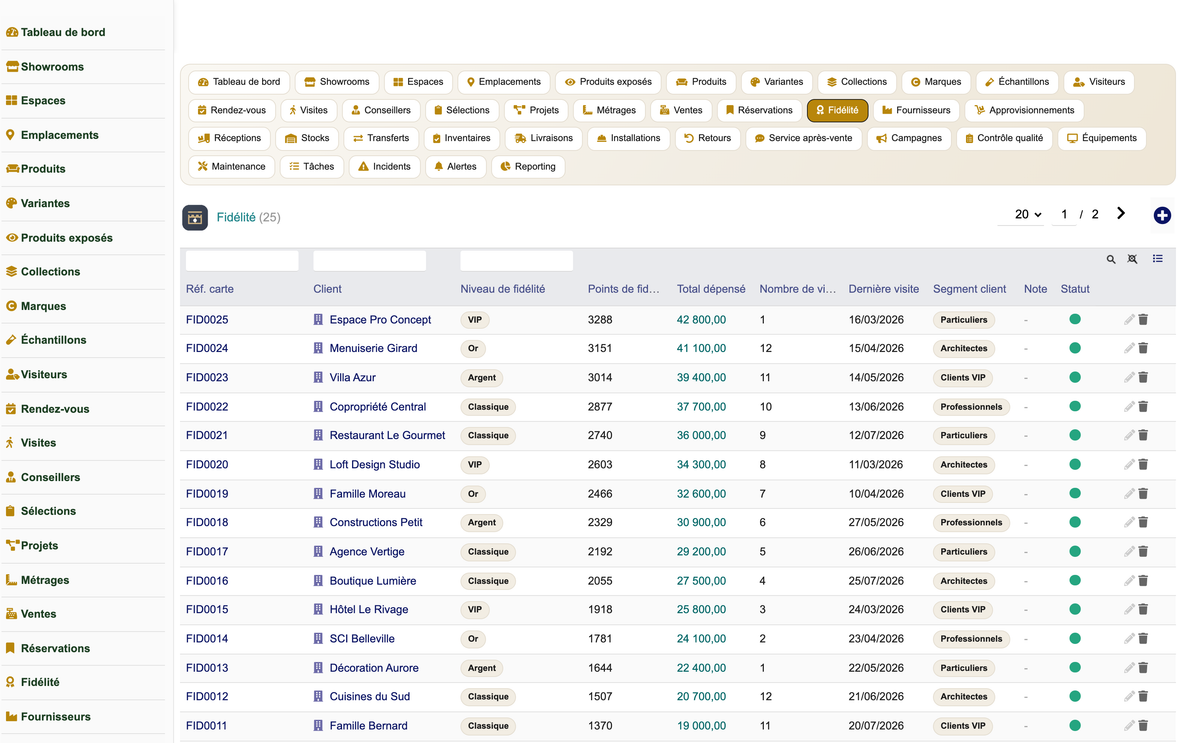Click the filter field above Client column
The width and height of the screenshot is (1200, 743).
[370, 260]
